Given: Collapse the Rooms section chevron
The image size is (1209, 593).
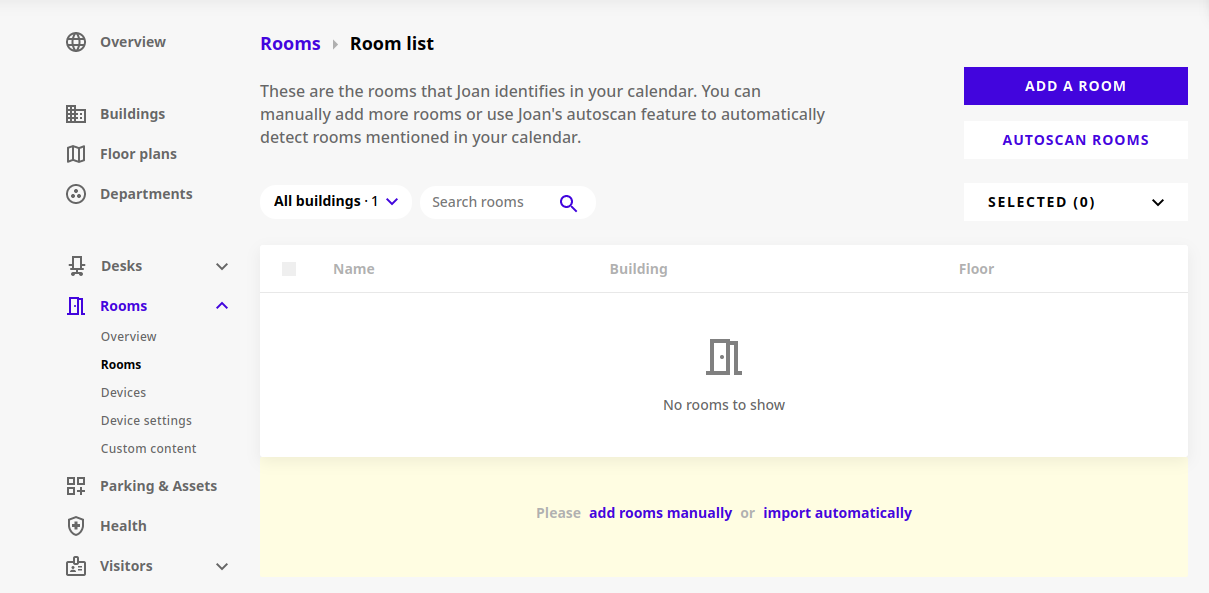Looking at the screenshot, I should pos(222,306).
